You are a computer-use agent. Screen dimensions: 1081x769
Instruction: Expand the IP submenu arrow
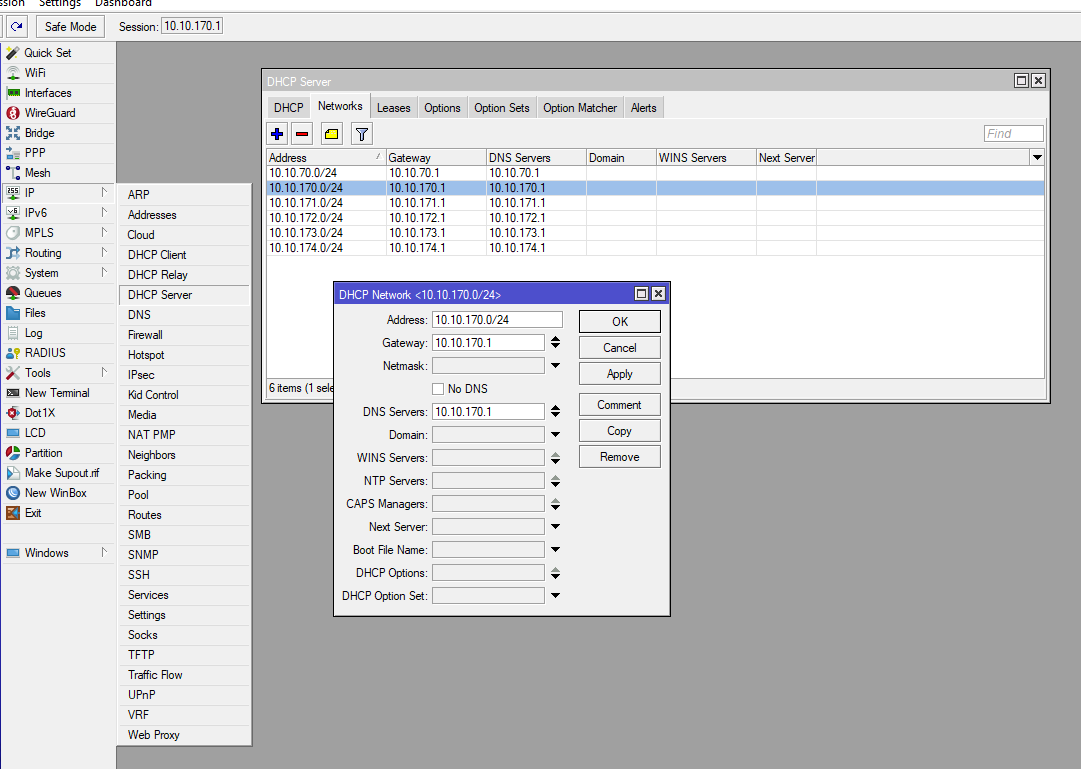(x=104, y=192)
